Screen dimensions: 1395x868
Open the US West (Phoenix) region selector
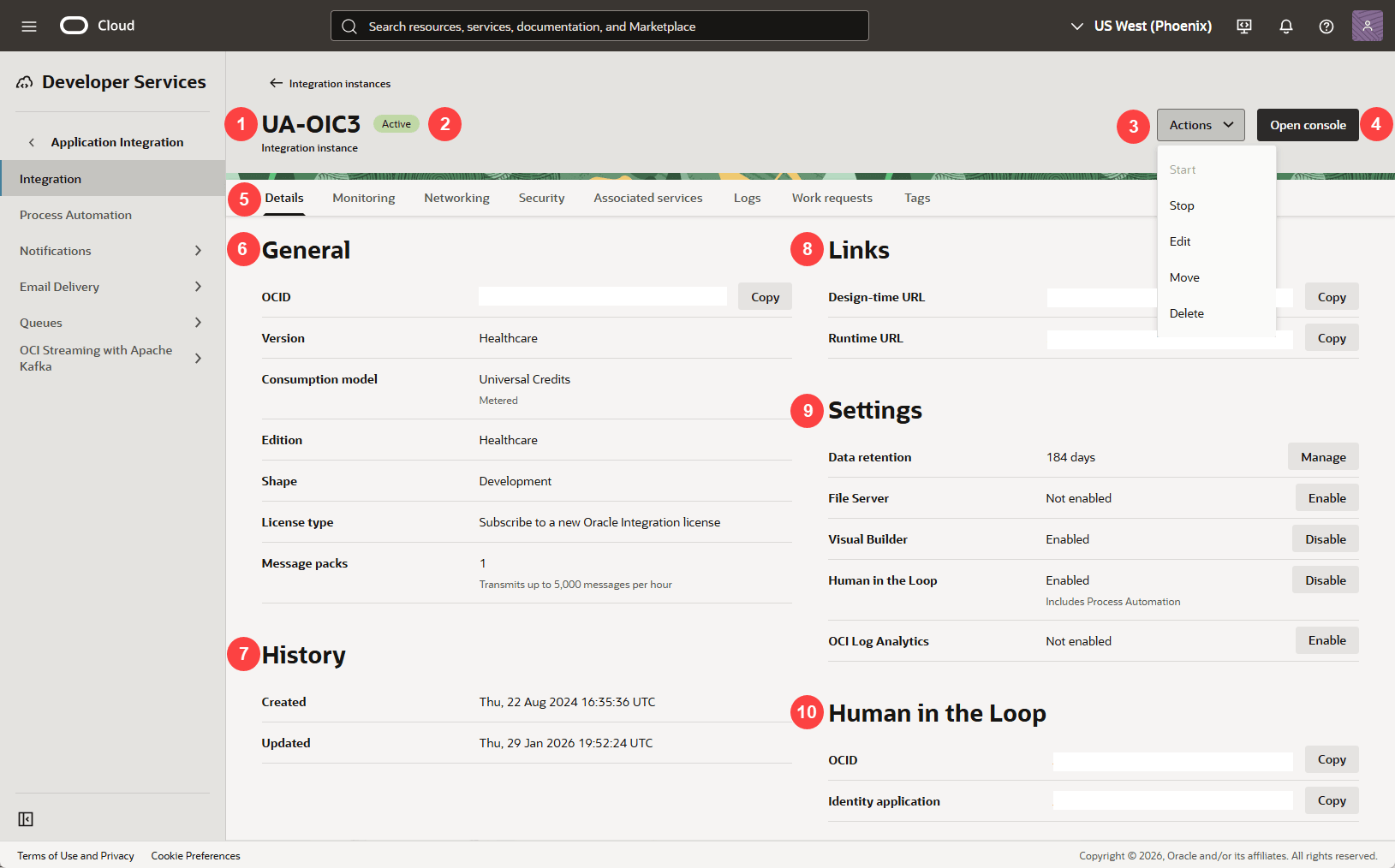pyautogui.click(x=1142, y=27)
